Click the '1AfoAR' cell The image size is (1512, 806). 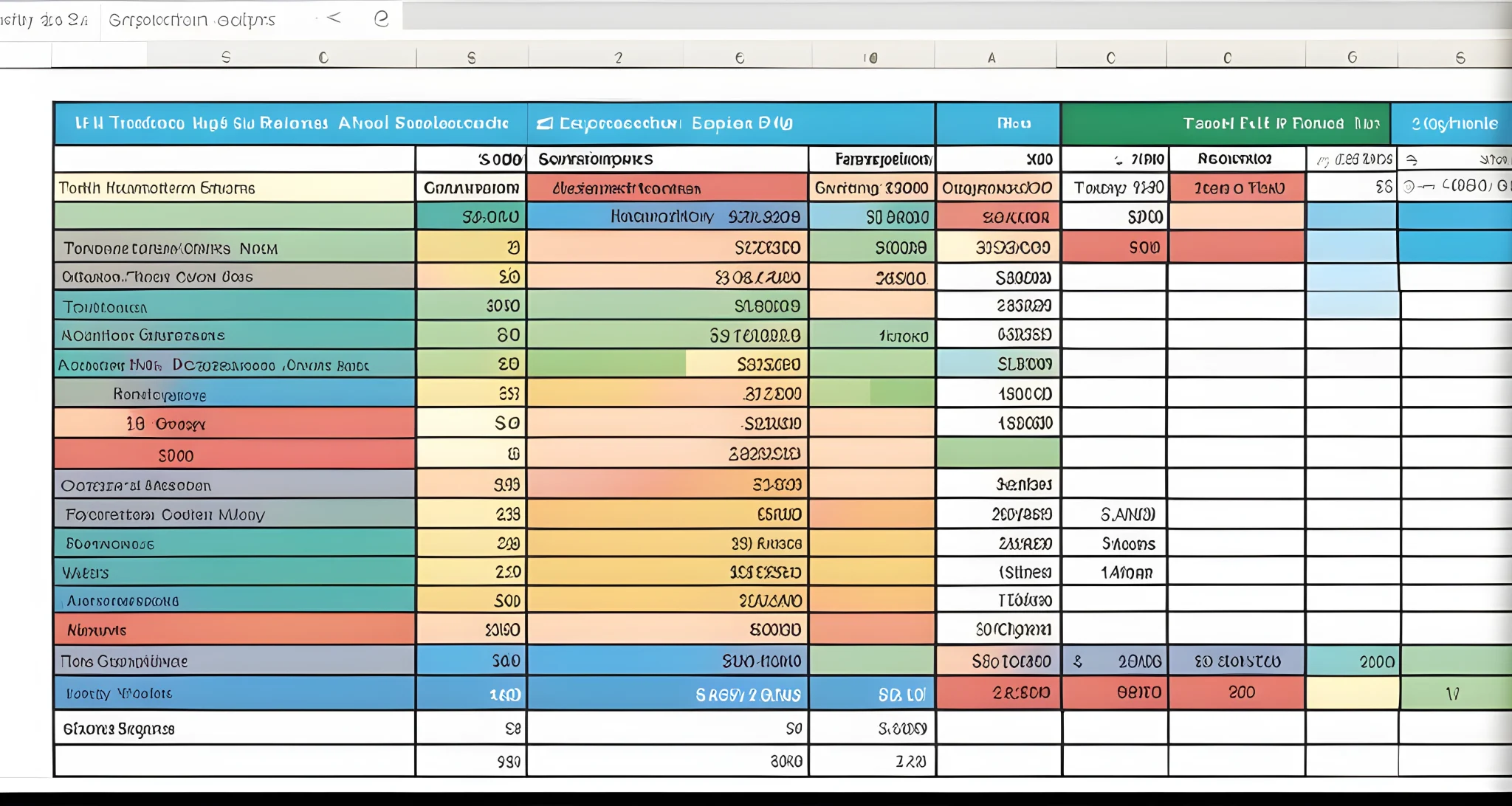pos(1115,573)
